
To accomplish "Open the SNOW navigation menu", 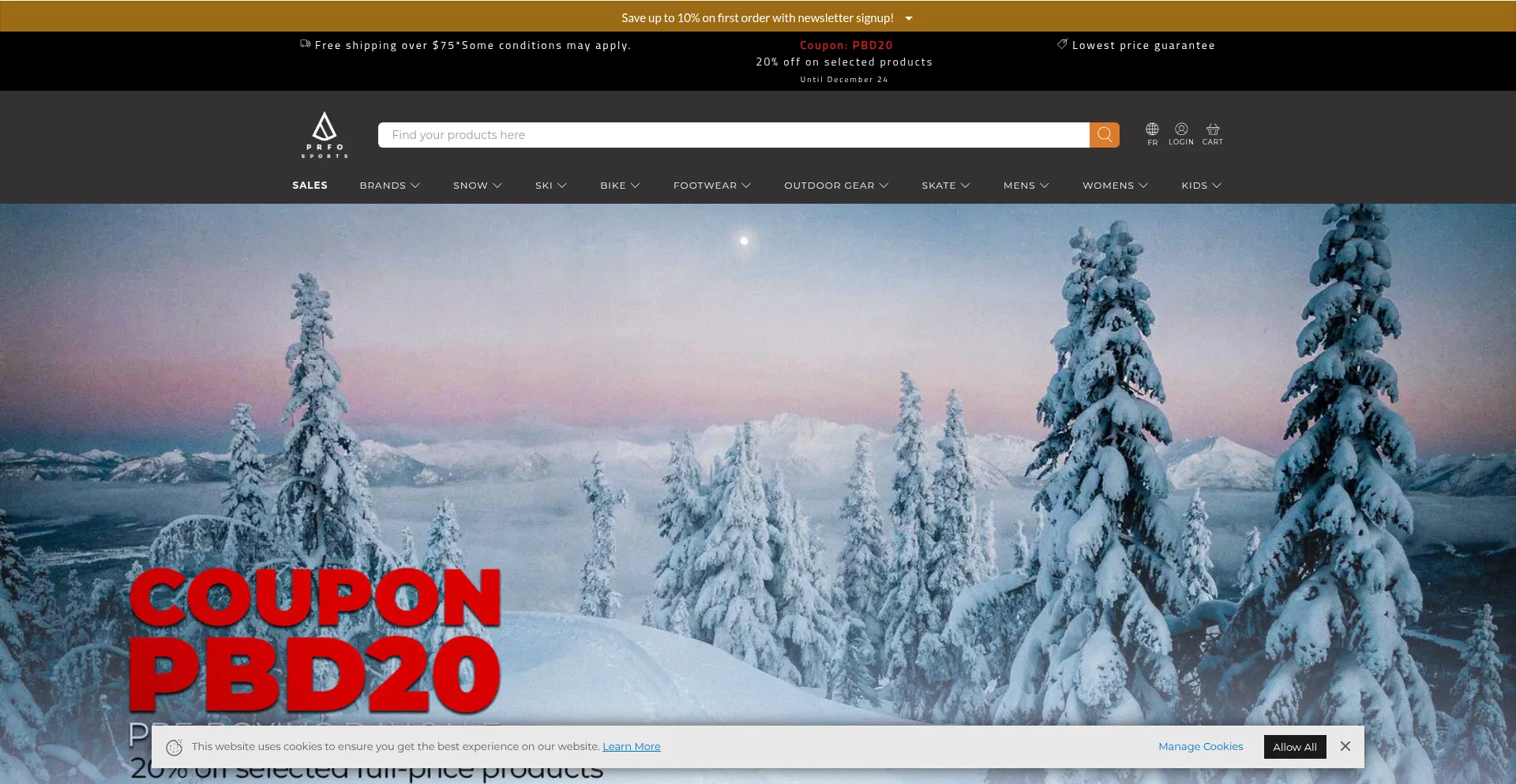I will click(477, 185).
